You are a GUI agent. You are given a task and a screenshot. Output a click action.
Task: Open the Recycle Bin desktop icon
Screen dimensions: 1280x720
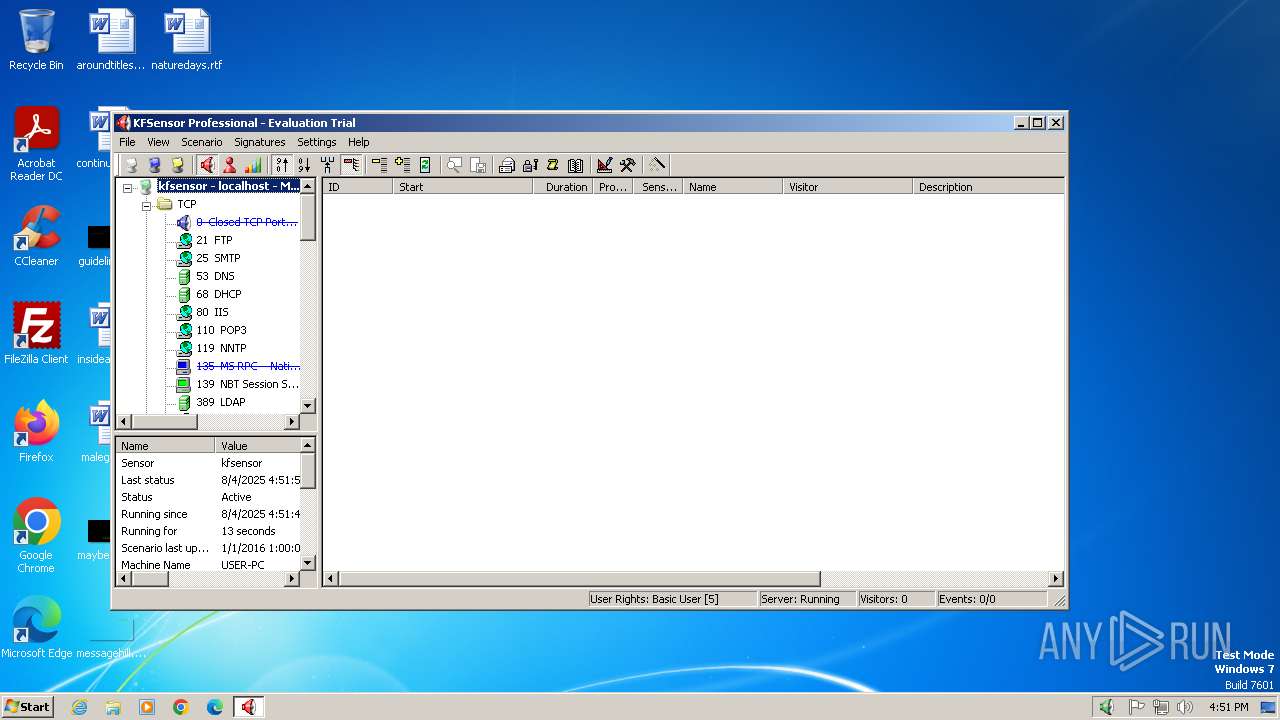[x=36, y=40]
